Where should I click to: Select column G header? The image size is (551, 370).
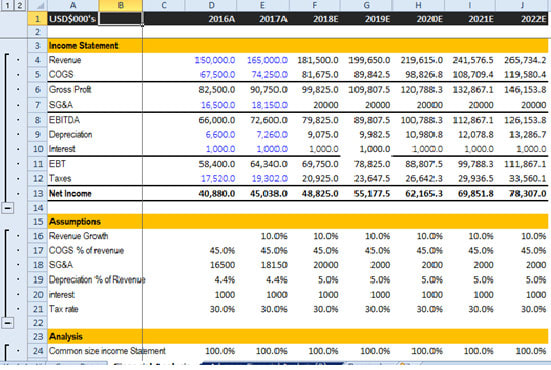tap(366, 5)
